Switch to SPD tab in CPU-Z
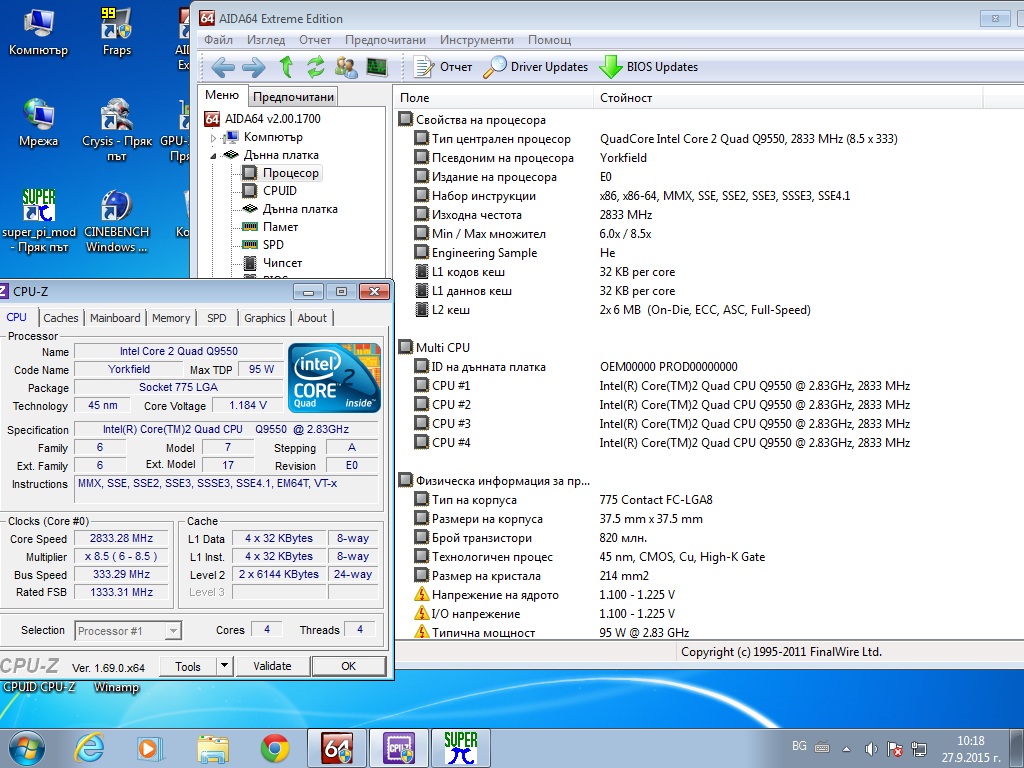This screenshot has width=1024, height=768. pyautogui.click(x=217, y=318)
